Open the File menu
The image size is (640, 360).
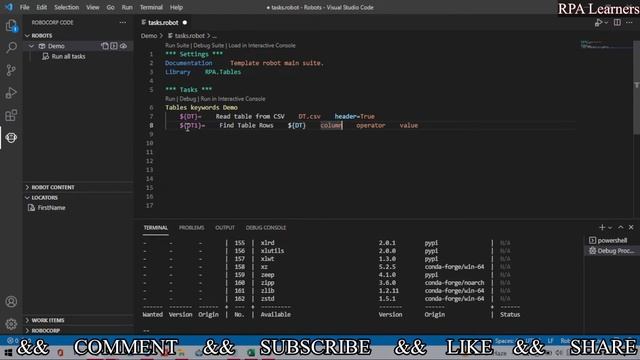[x=24, y=7]
